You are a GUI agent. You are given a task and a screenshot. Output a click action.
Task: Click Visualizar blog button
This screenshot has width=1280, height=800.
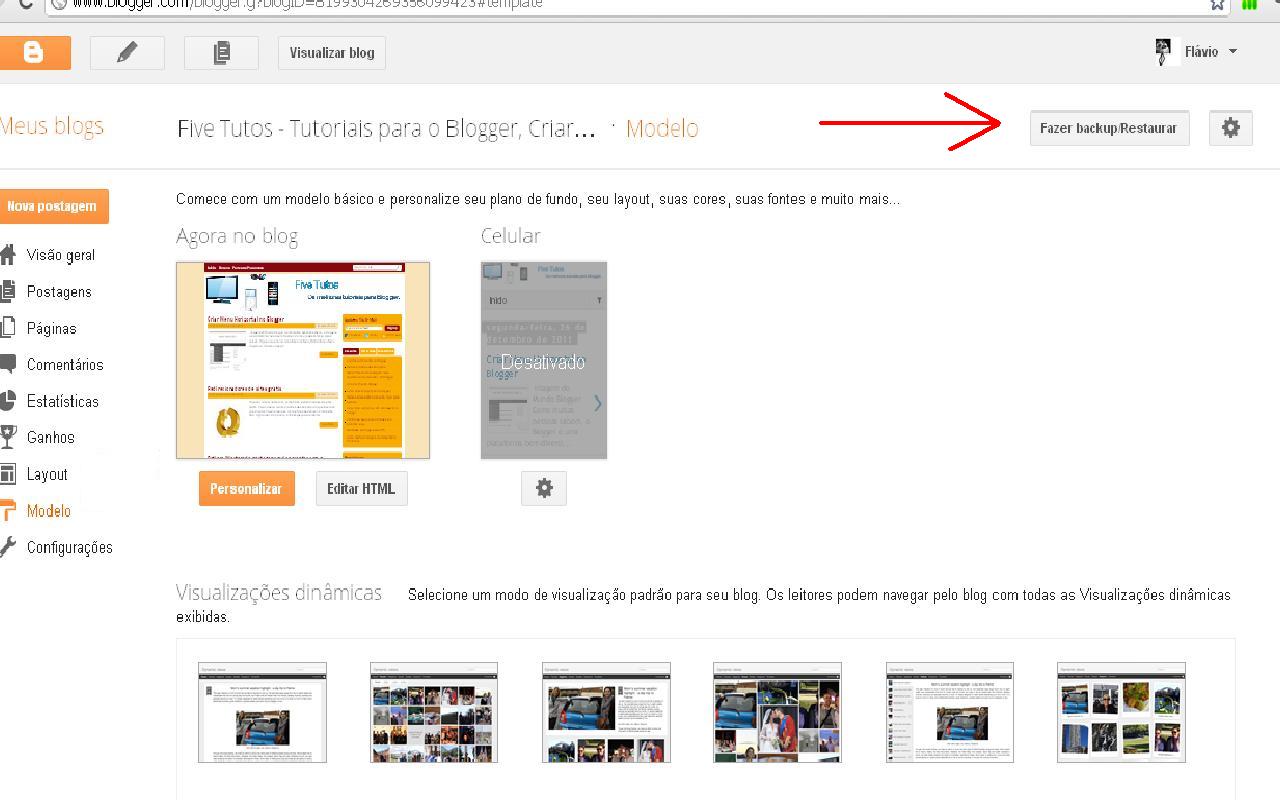click(x=332, y=53)
